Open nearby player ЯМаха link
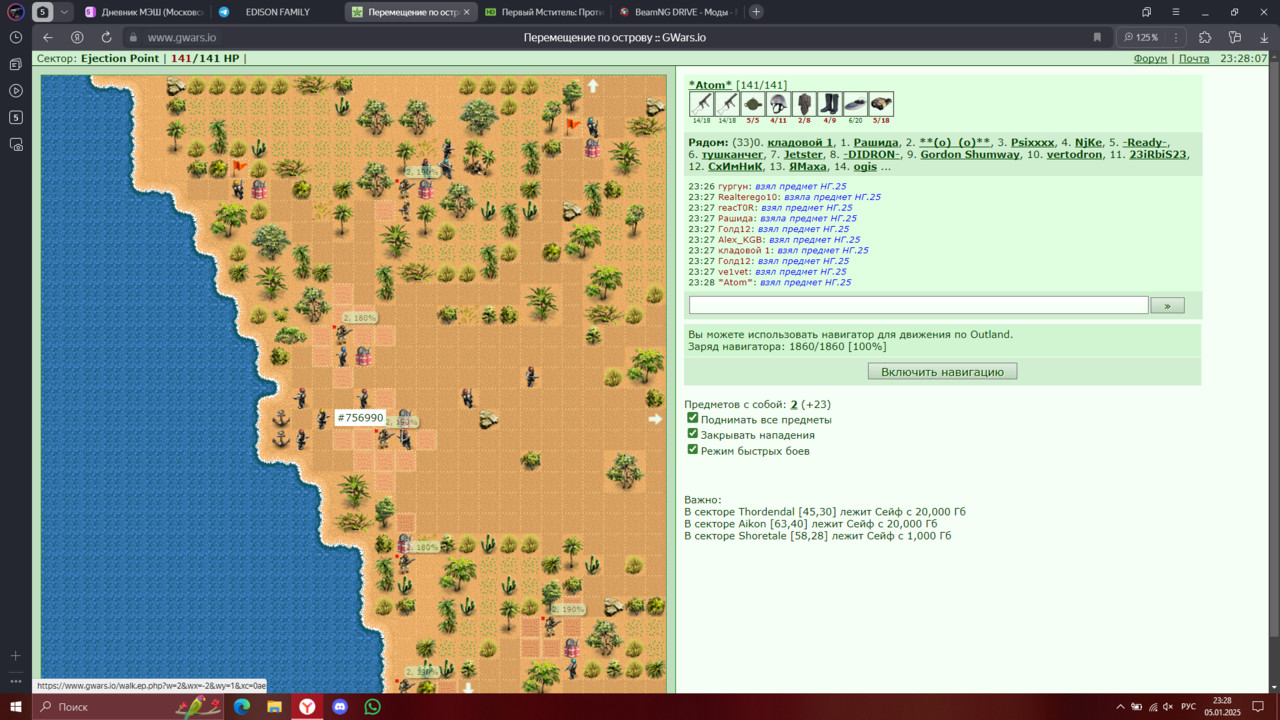 808,167
